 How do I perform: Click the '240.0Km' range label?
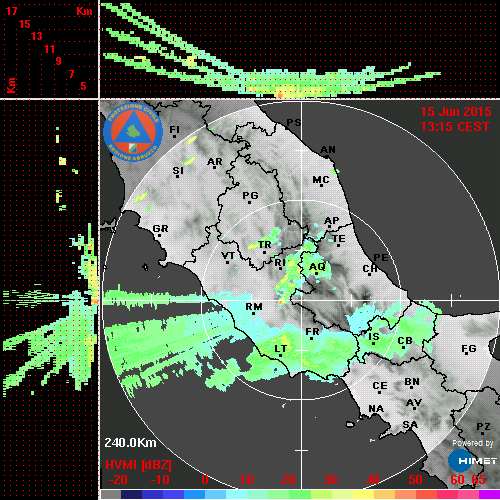pos(130,443)
